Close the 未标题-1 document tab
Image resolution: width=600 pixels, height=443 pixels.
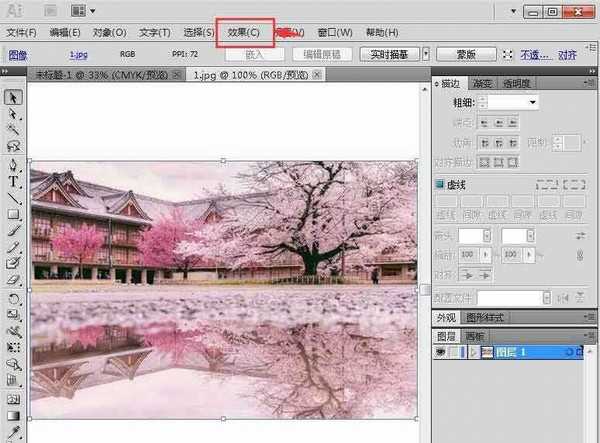click(x=177, y=75)
